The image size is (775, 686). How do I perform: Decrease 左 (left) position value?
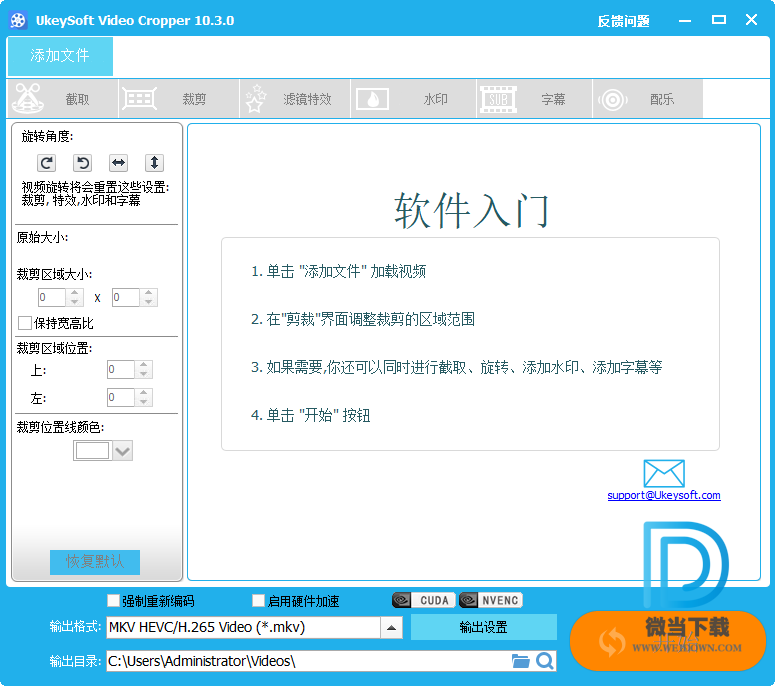143,402
